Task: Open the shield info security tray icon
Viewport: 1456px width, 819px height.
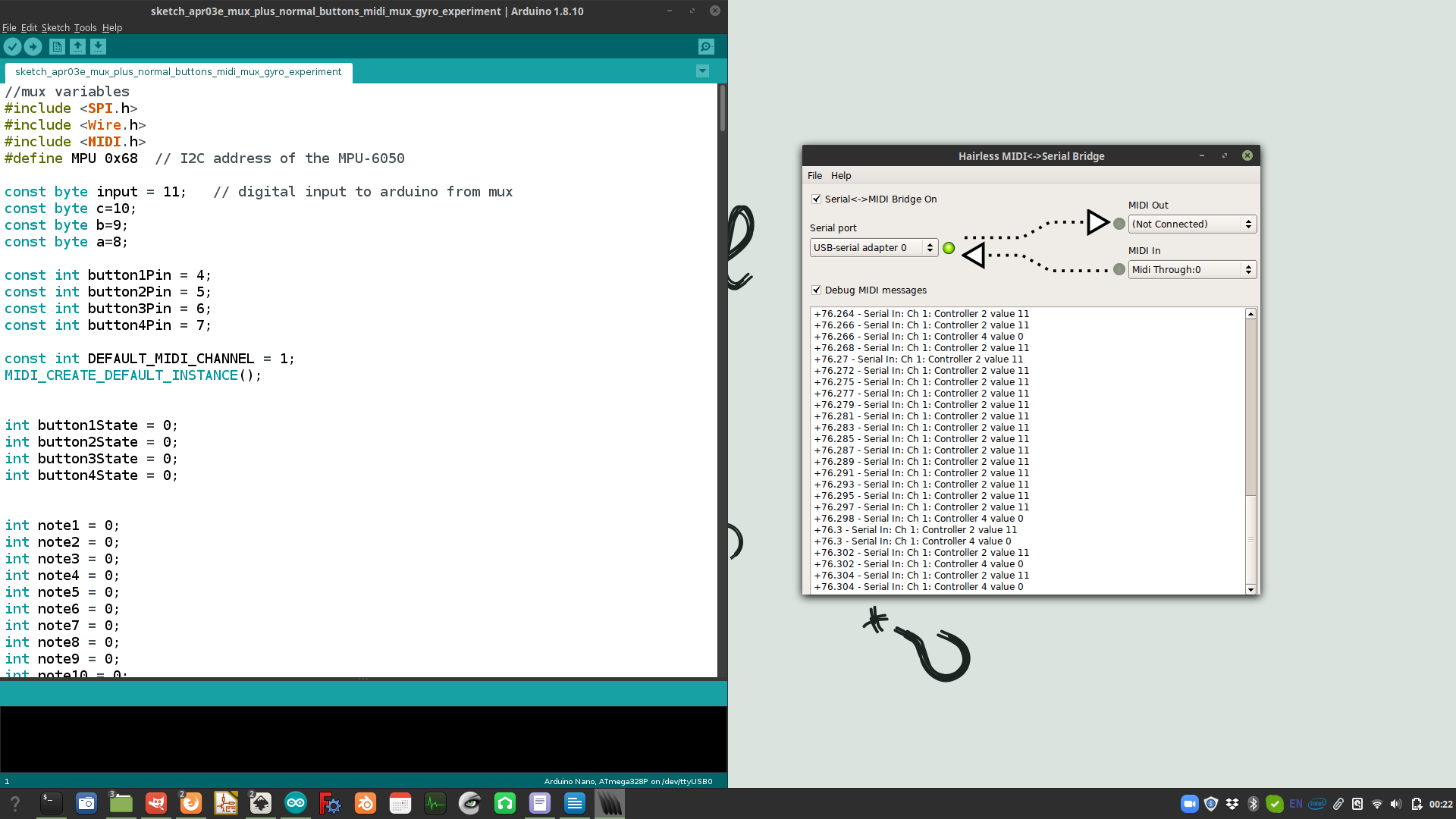Action: [x=1211, y=804]
